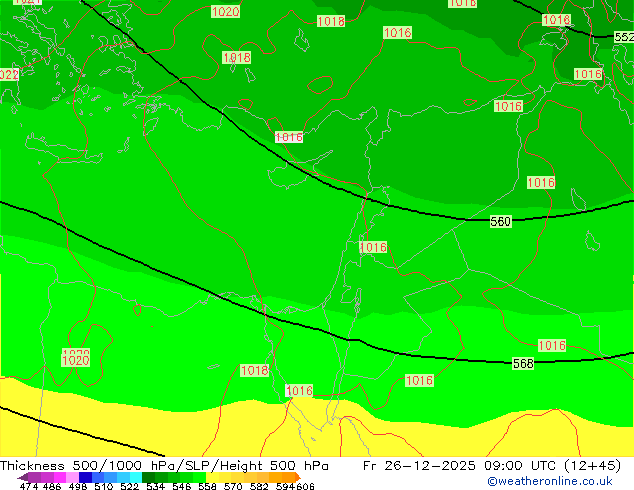Screen dimensions: 634x490
Task: Click the brightest green swatch beside yellow
Action: pos(199,477)
